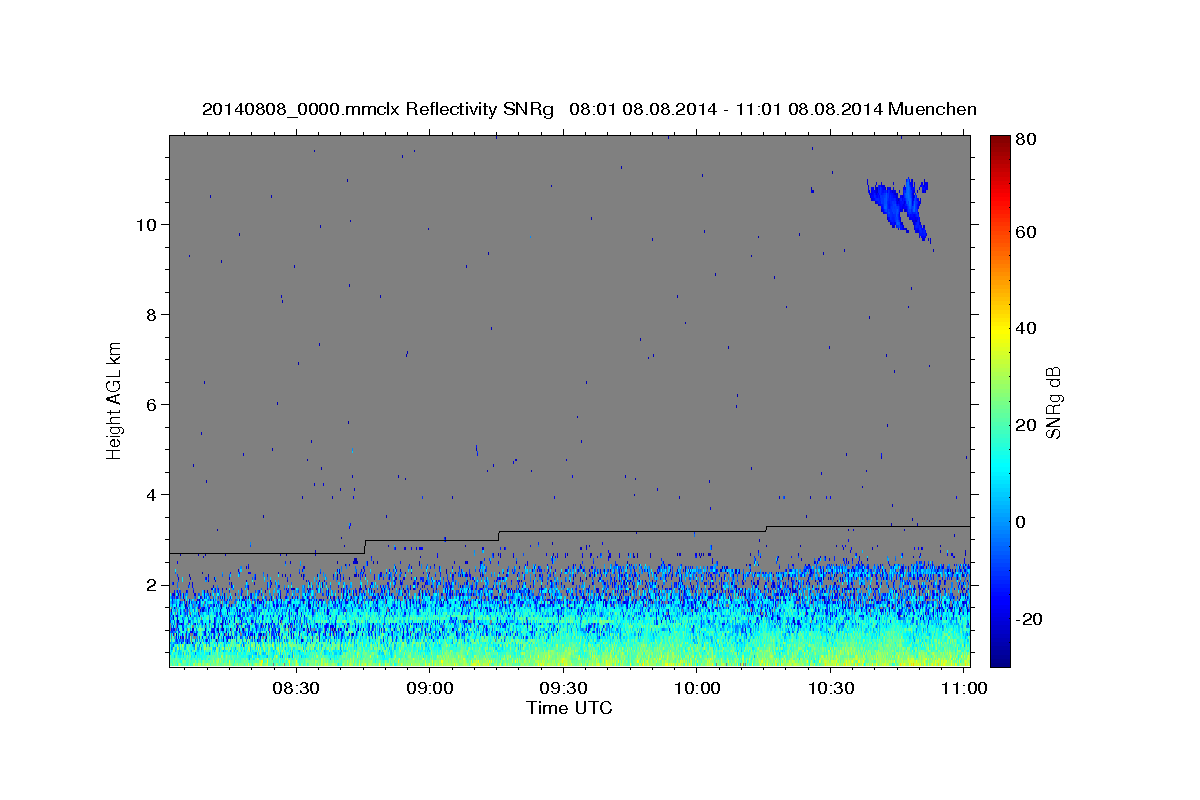Click the 11:00 time tick label
The width and height of the screenshot is (1200, 800).
(963, 688)
